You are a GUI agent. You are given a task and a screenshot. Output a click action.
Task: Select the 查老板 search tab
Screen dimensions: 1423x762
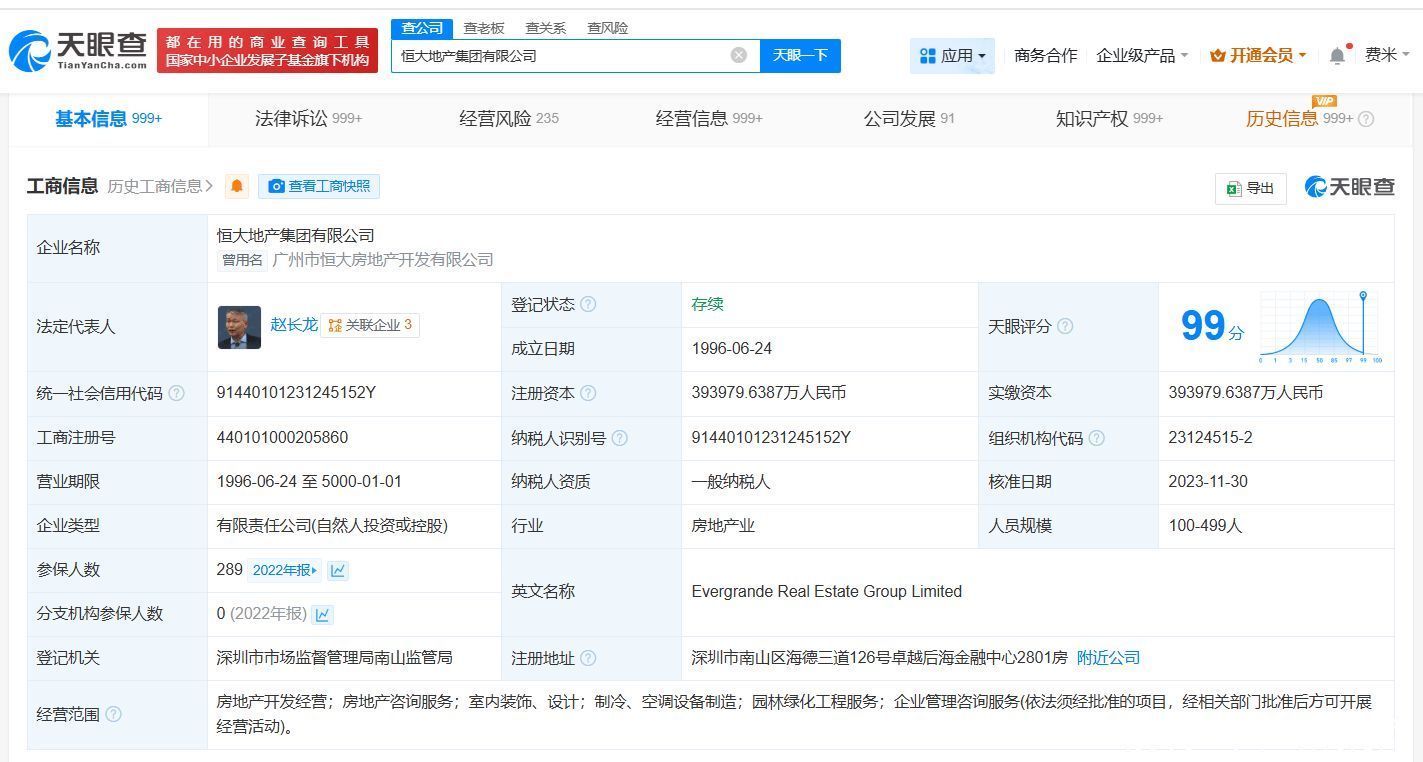(x=483, y=28)
